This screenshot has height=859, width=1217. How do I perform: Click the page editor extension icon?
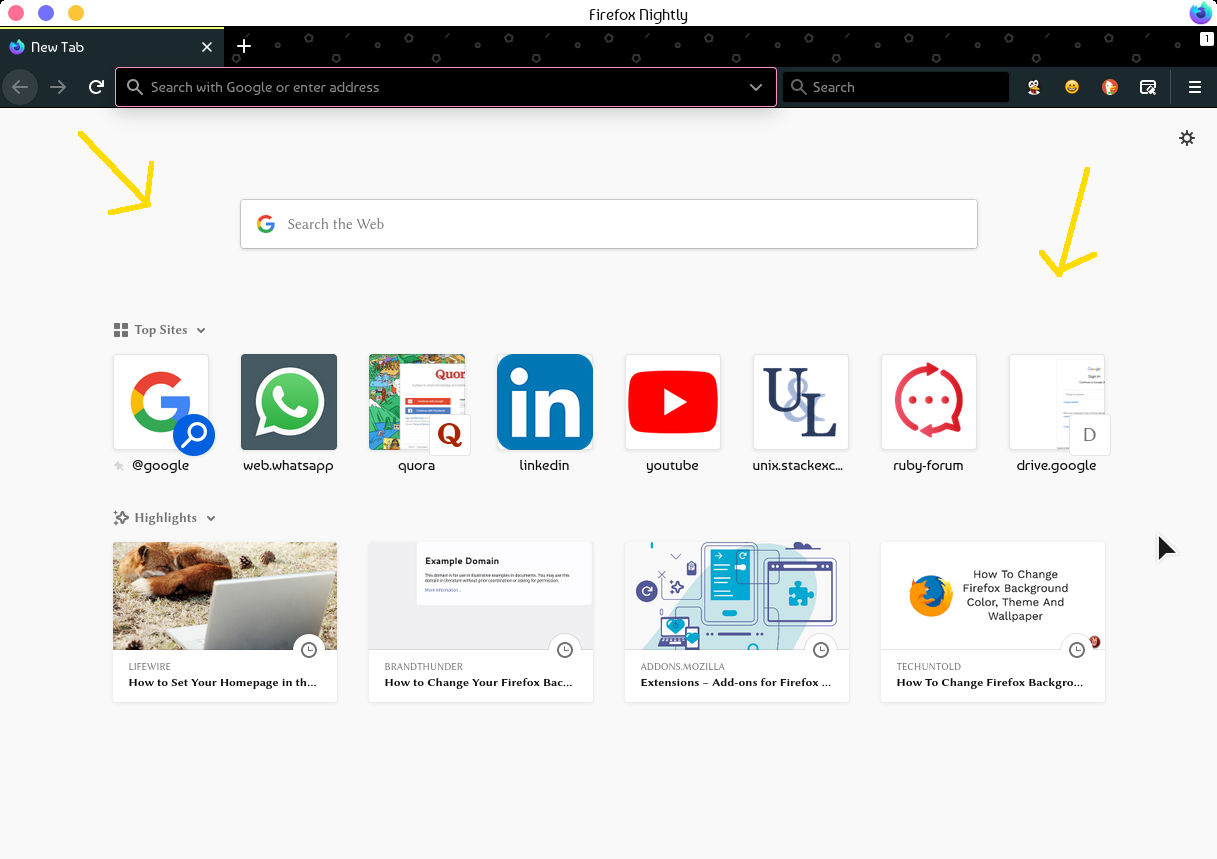coord(1148,87)
